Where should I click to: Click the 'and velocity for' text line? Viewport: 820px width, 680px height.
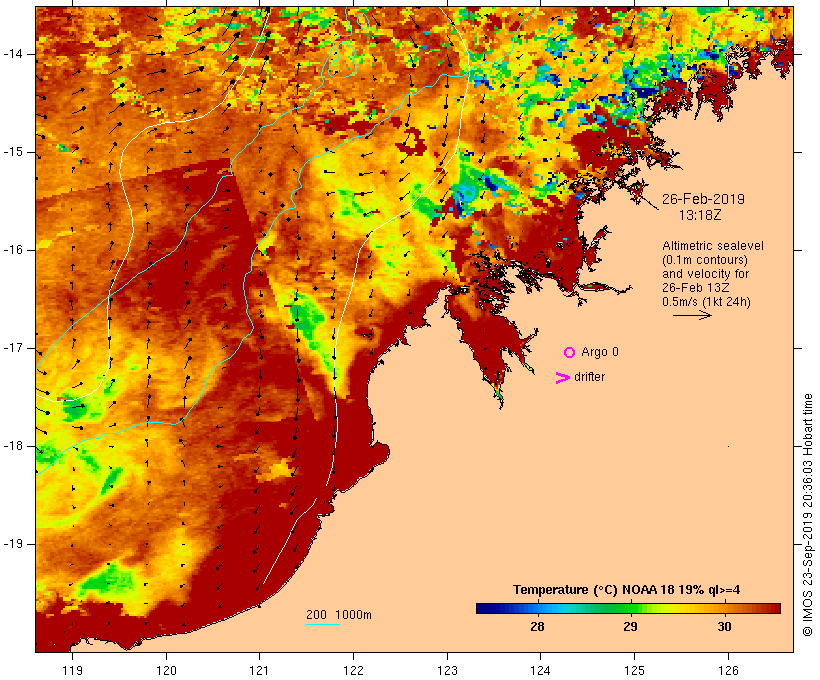coord(705,274)
